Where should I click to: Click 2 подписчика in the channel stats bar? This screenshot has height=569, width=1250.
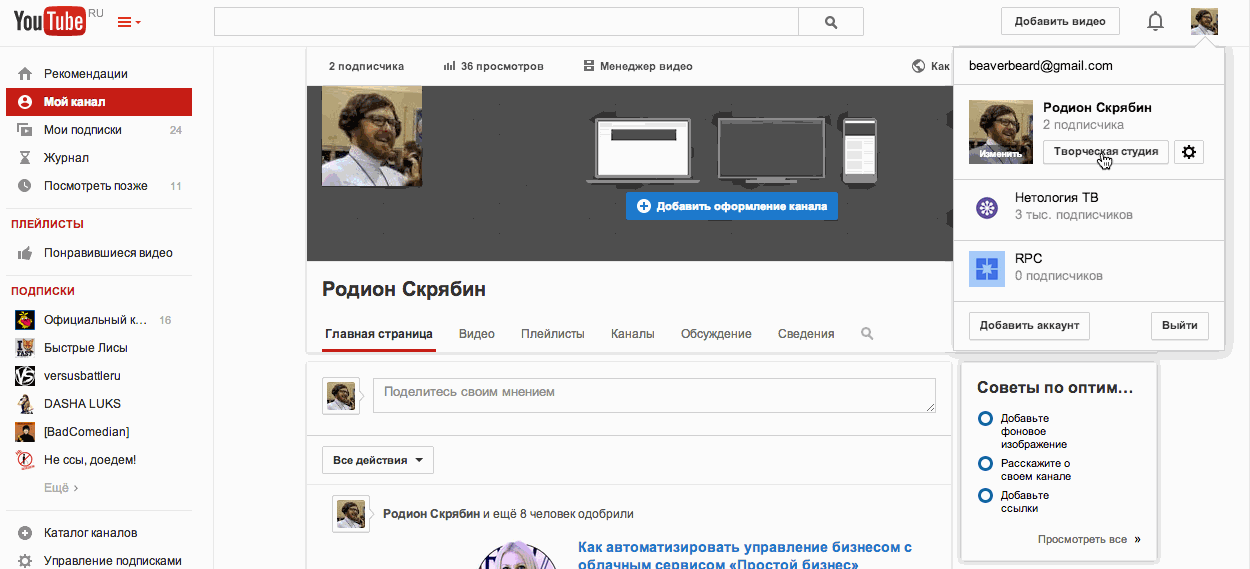click(x=366, y=66)
